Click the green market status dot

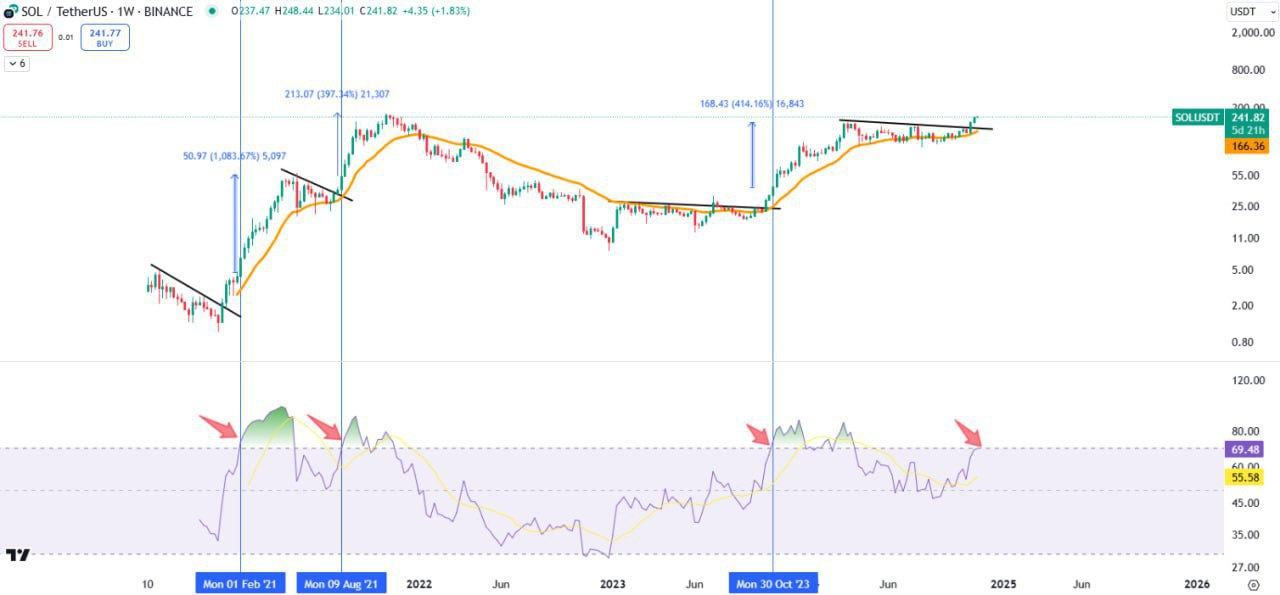tap(210, 12)
